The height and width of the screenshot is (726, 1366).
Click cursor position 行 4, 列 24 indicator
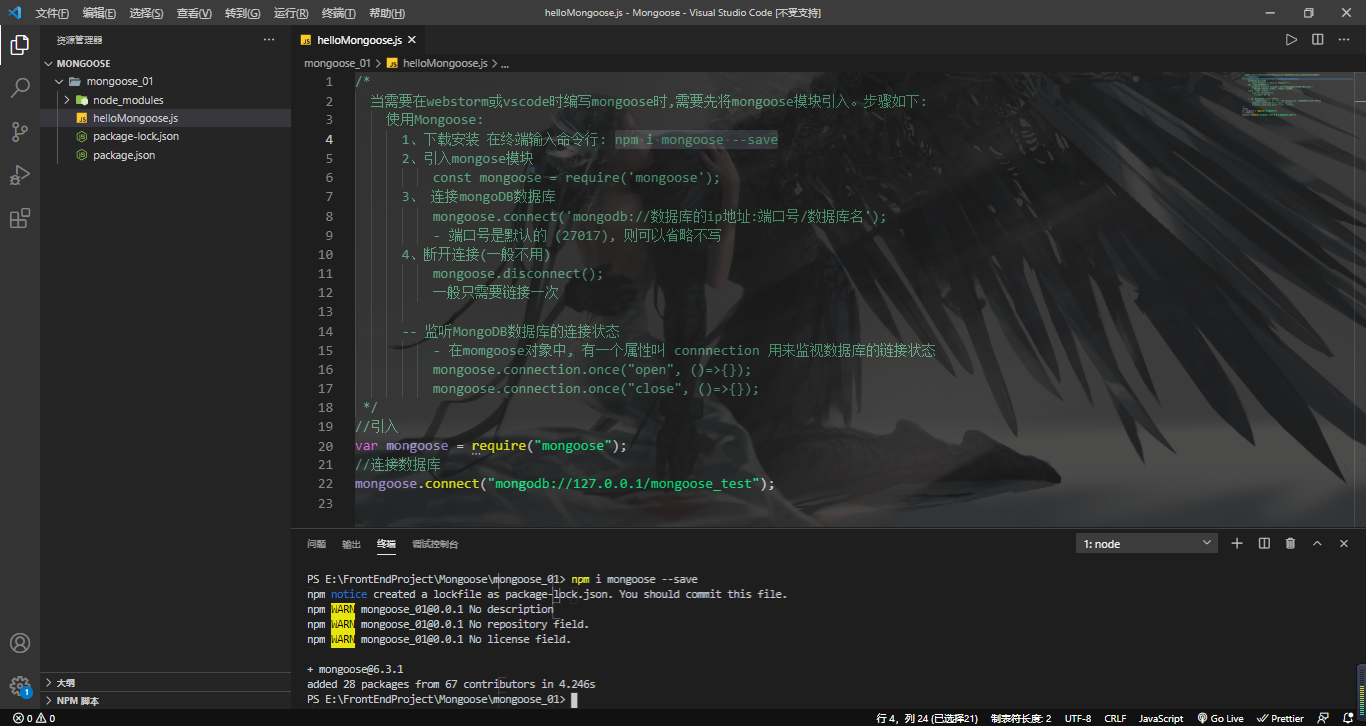[x=927, y=718]
